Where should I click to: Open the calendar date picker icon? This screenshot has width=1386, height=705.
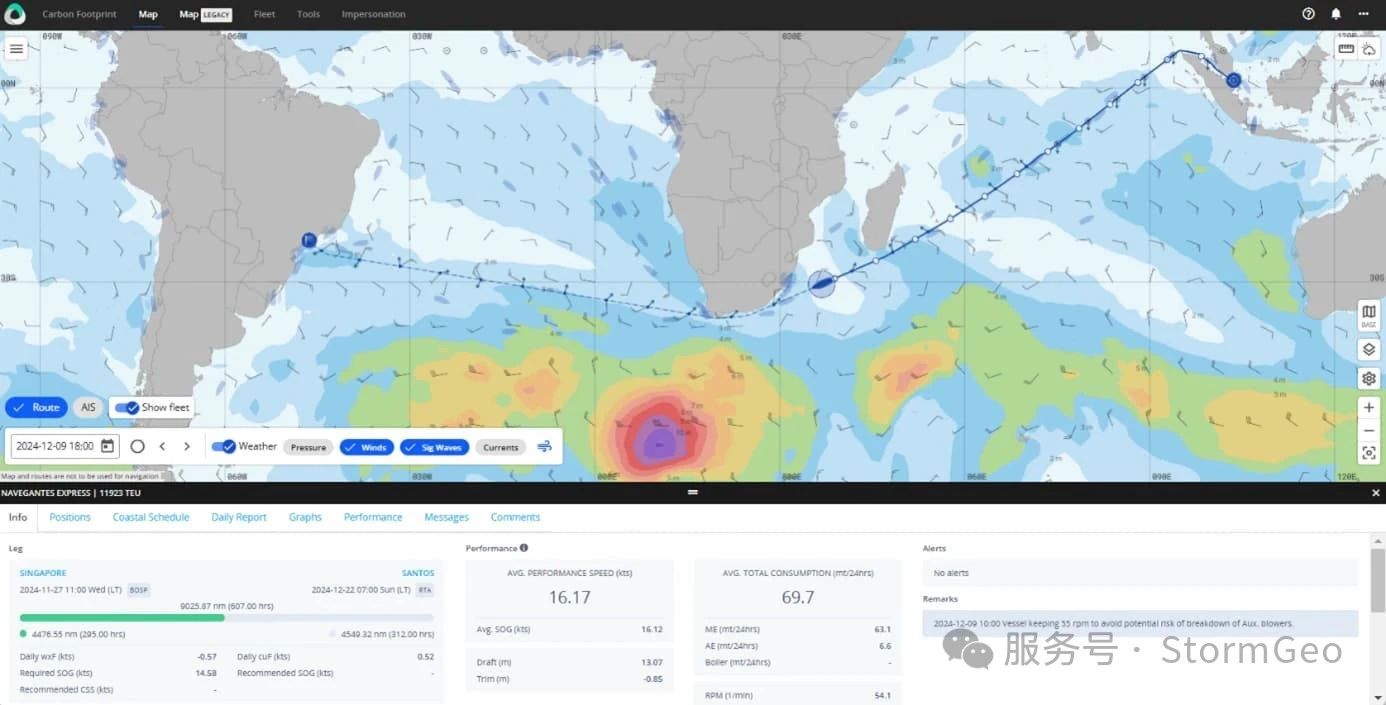[107, 446]
